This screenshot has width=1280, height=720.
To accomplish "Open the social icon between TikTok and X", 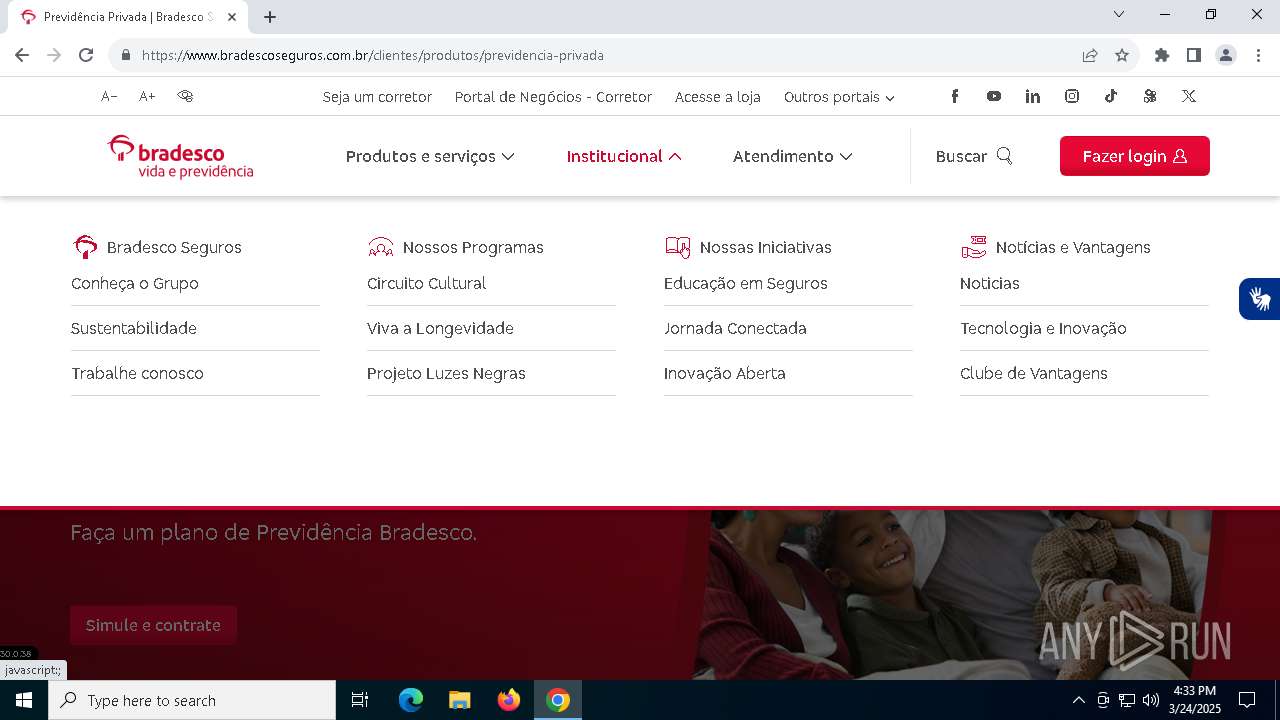I will point(1150,96).
